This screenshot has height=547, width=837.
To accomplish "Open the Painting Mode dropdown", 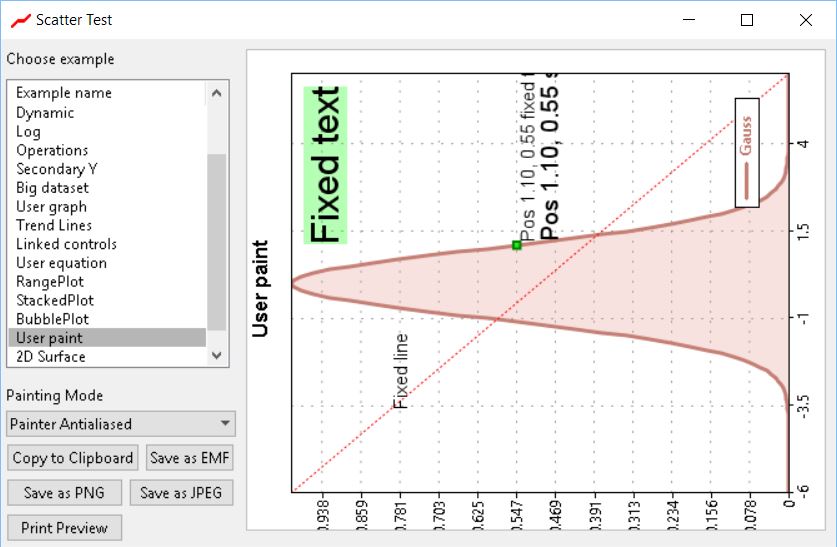I will 119,424.
